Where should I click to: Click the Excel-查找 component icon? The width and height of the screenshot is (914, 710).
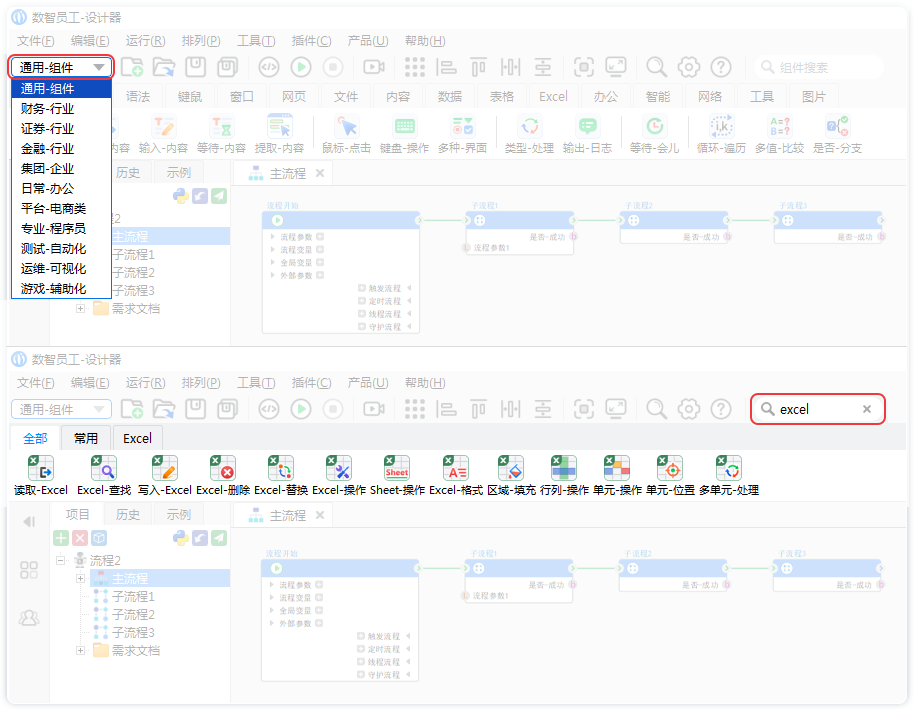click(x=104, y=468)
